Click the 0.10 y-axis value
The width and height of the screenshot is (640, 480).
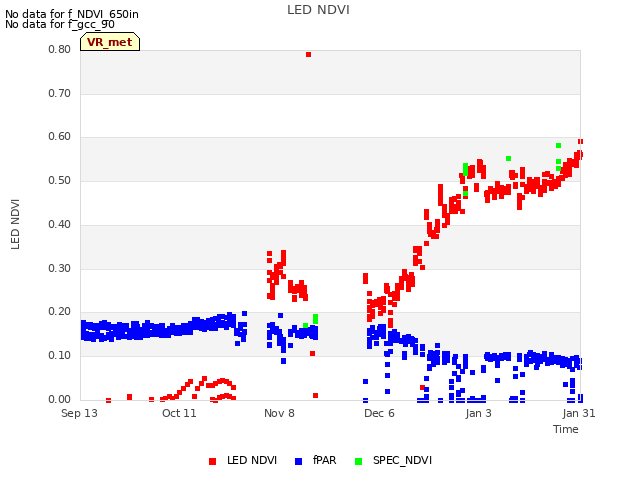pyautogui.click(x=60, y=356)
